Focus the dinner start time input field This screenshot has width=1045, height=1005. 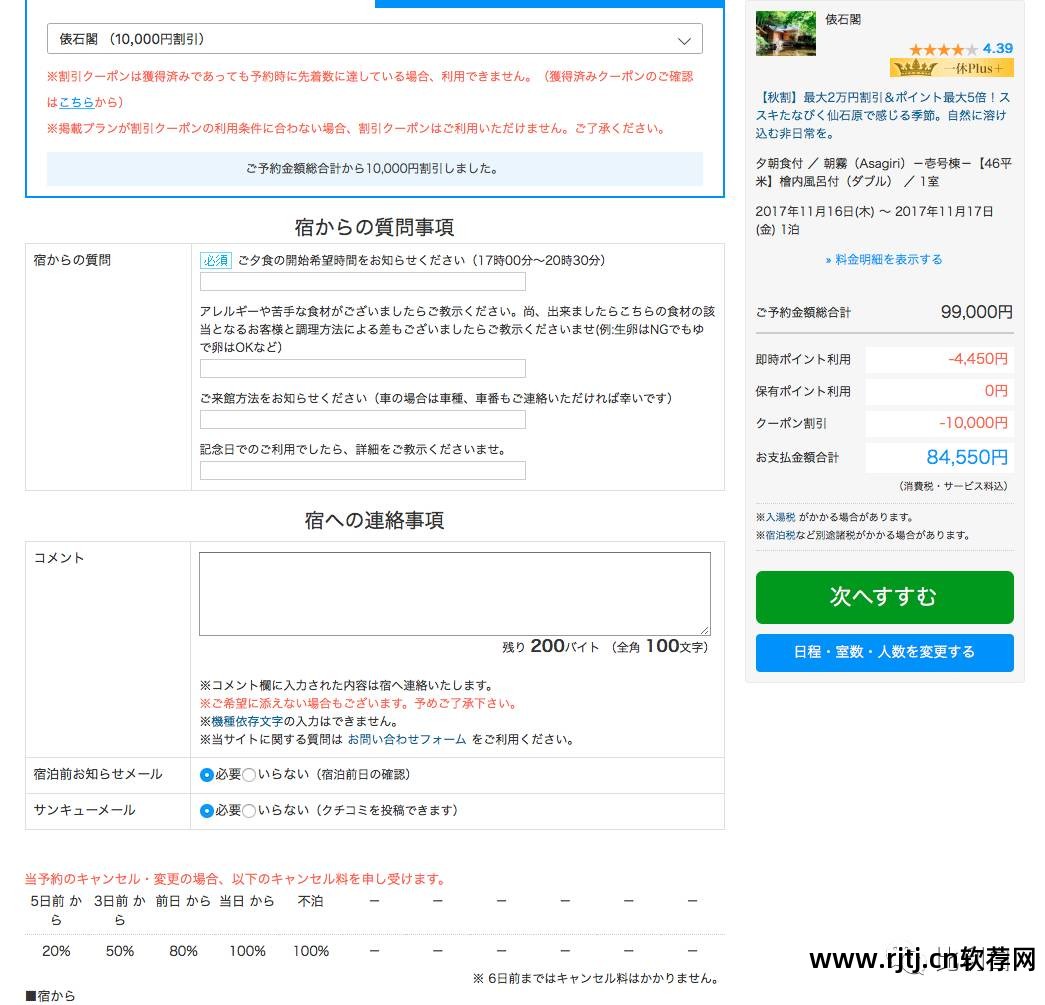click(363, 282)
